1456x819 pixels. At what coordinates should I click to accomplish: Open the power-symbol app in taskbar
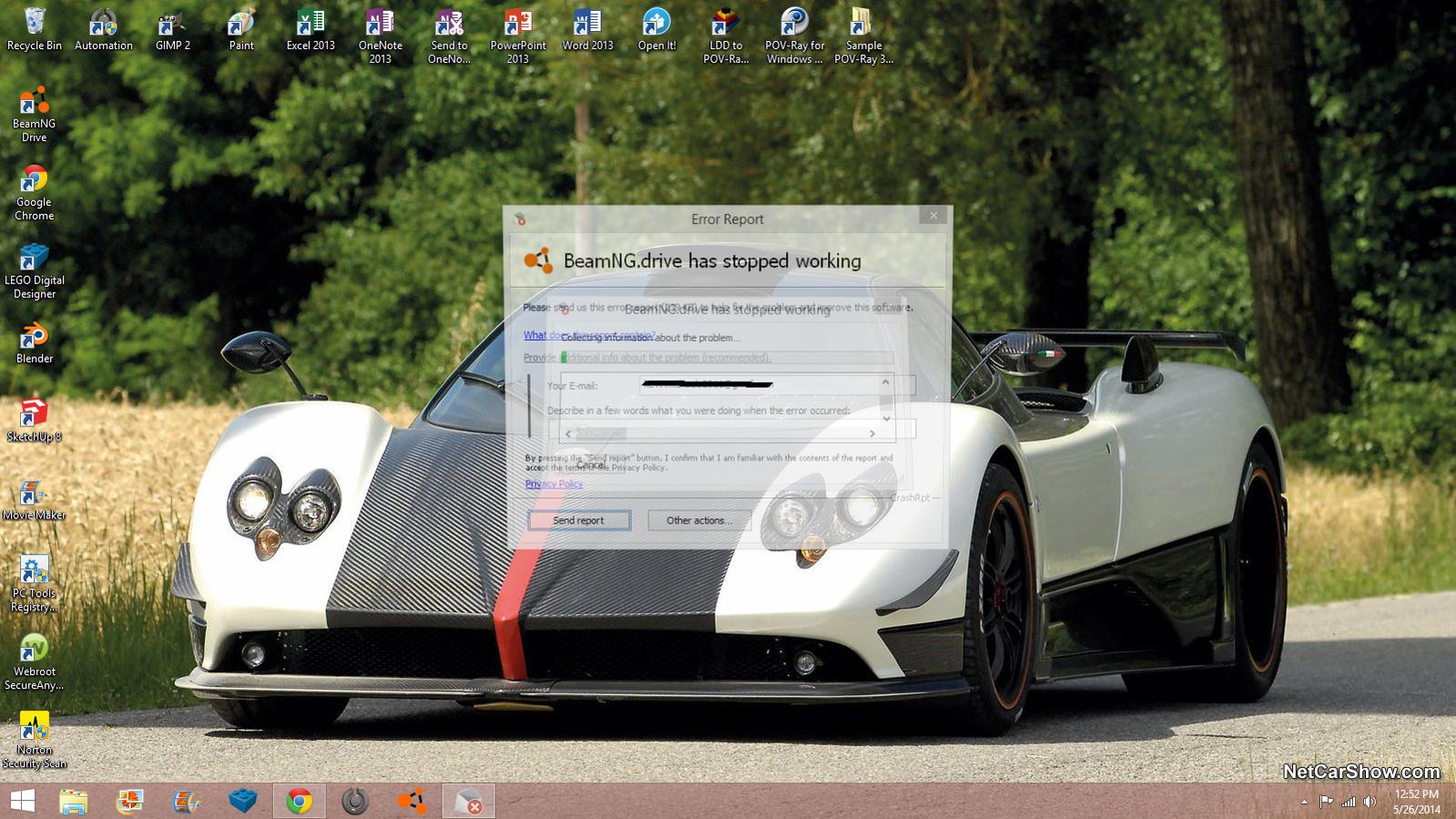[355, 801]
